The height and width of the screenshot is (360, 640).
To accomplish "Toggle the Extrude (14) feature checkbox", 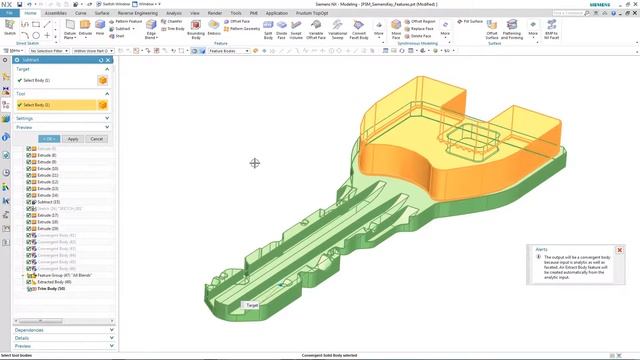I will pyautogui.click(x=29, y=196).
